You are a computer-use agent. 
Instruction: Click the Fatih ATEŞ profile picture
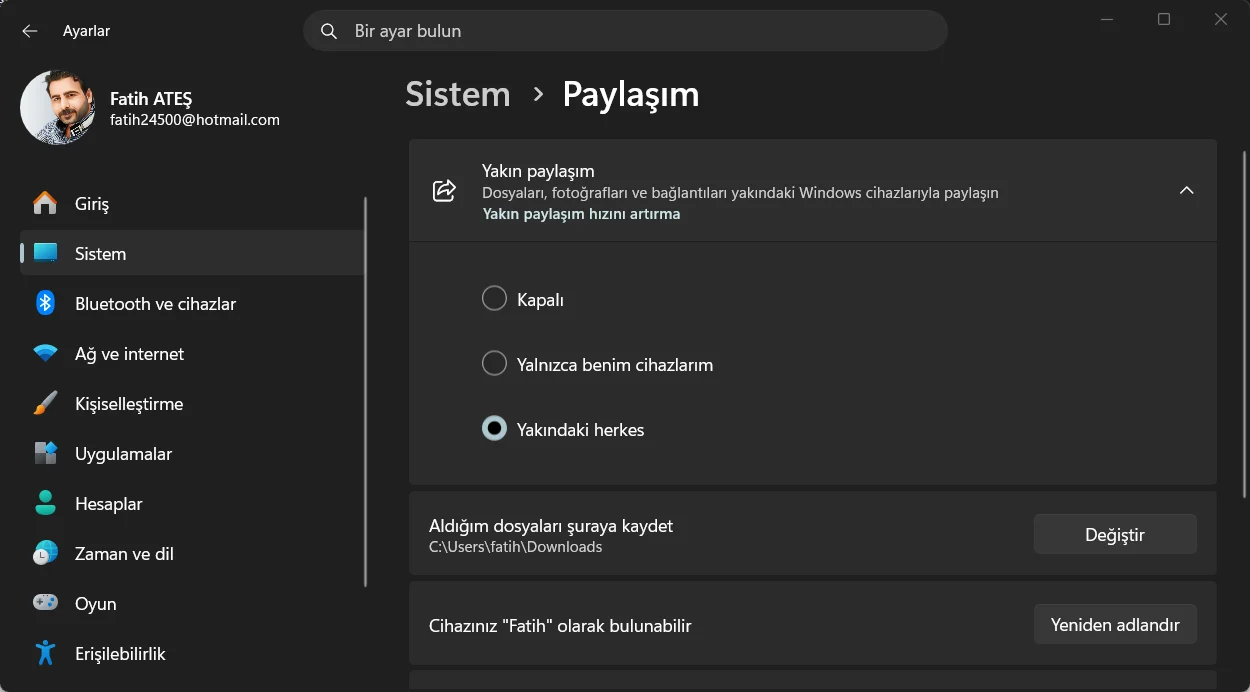click(58, 108)
